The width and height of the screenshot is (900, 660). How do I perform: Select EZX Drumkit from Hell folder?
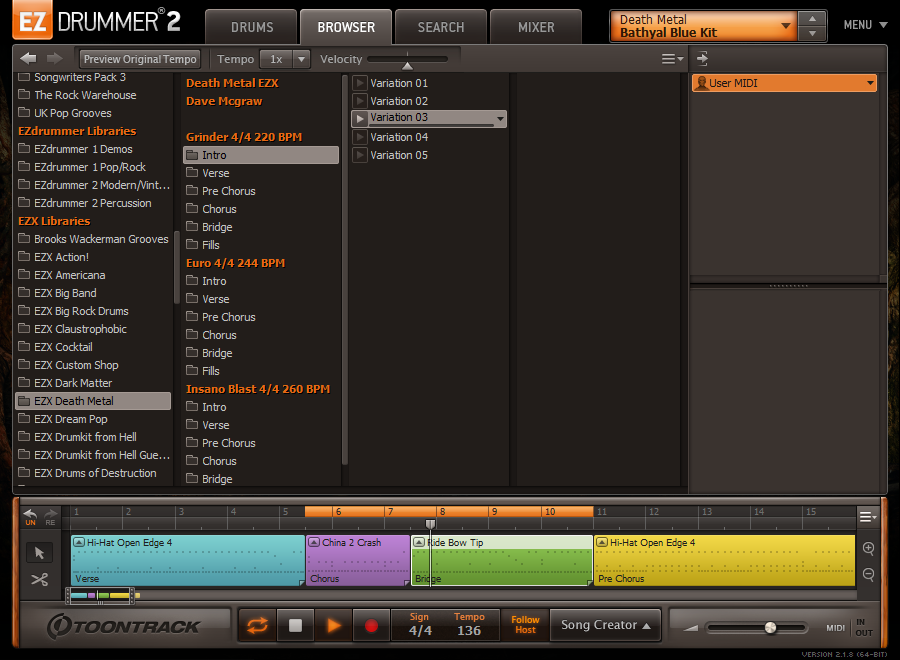tap(93, 437)
